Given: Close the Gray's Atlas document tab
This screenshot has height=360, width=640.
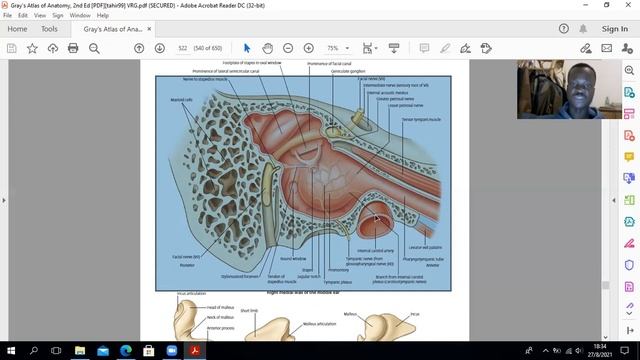Looking at the screenshot, I should coord(149,29).
